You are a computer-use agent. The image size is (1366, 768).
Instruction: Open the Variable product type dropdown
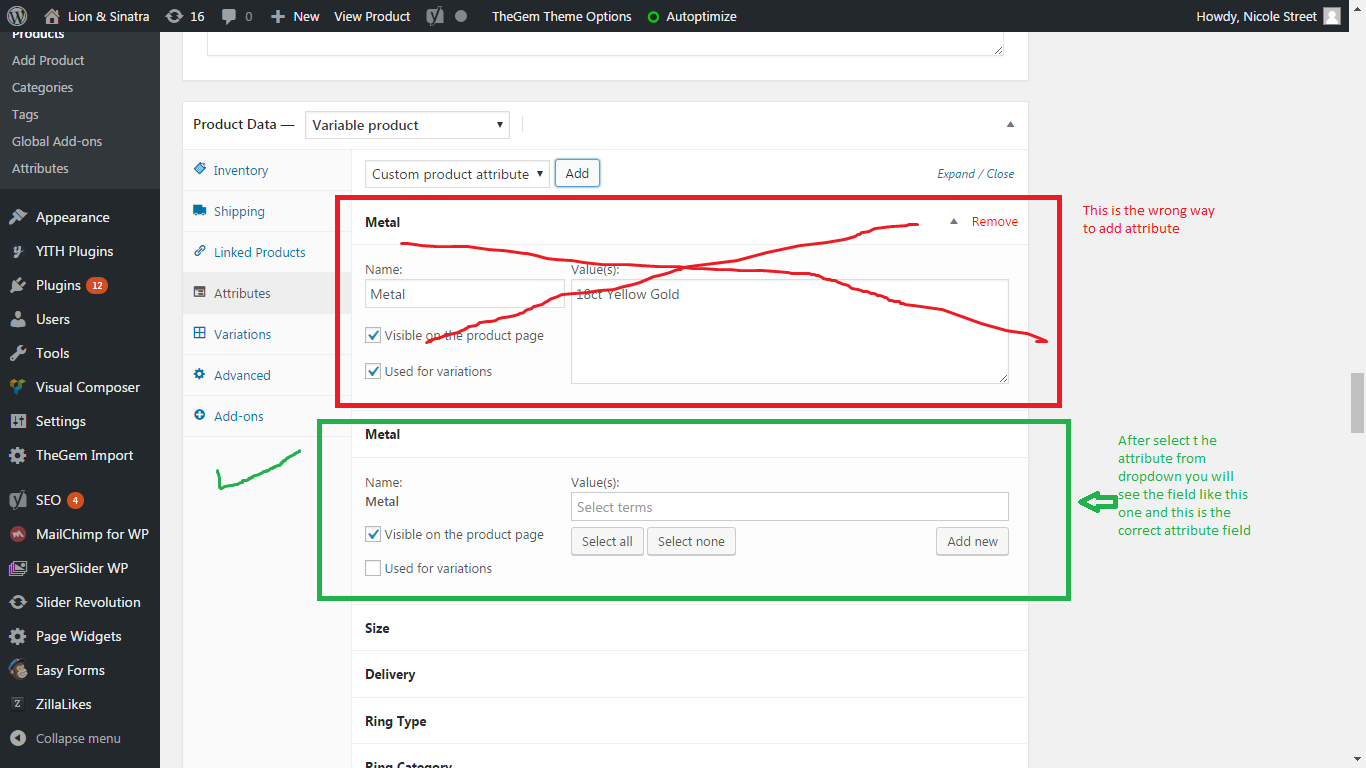tap(407, 125)
